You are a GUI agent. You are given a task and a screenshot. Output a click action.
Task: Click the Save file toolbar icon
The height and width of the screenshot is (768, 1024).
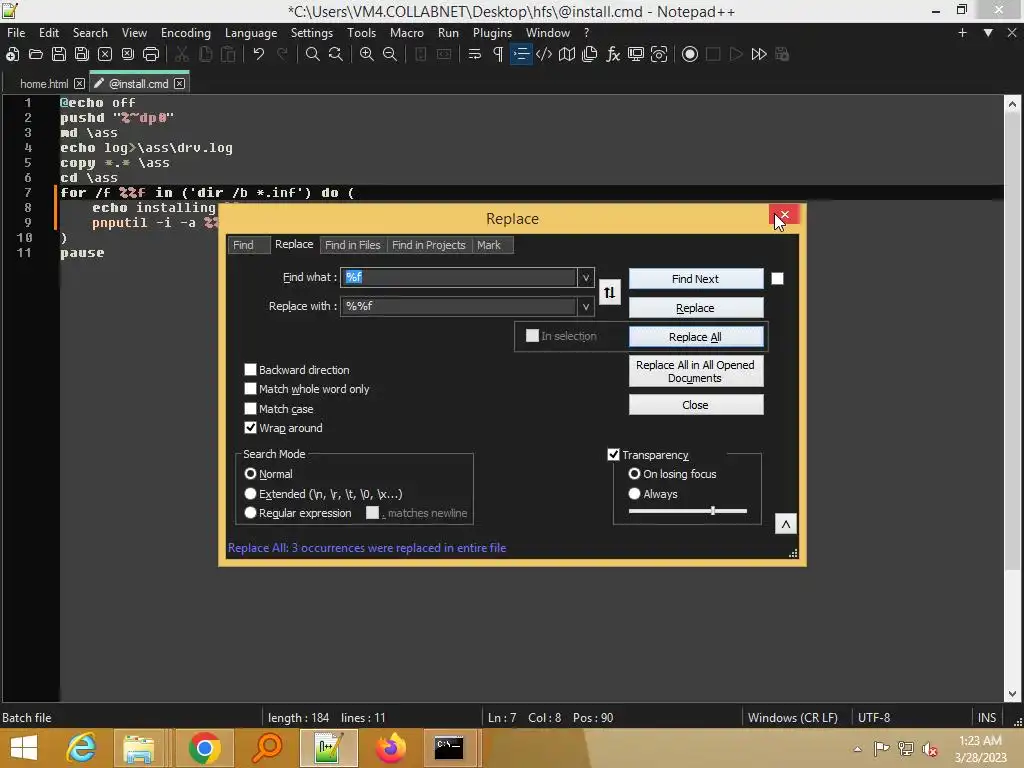click(59, 54)
